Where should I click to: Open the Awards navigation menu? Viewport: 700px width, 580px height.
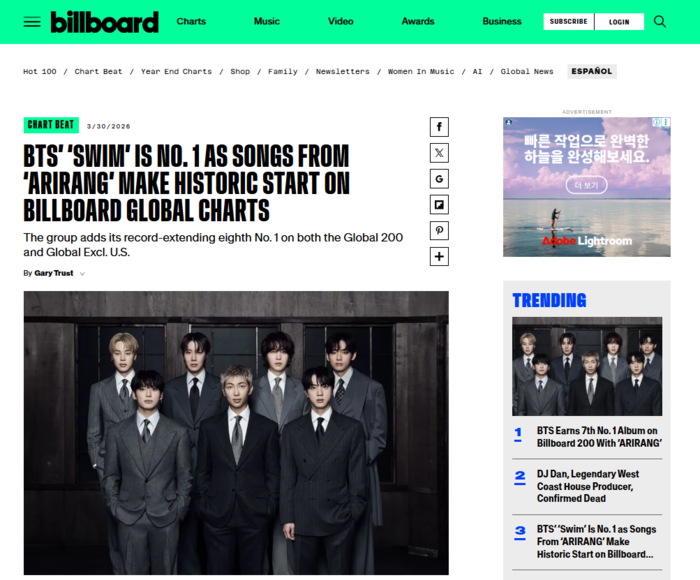[x=418, y=21]
